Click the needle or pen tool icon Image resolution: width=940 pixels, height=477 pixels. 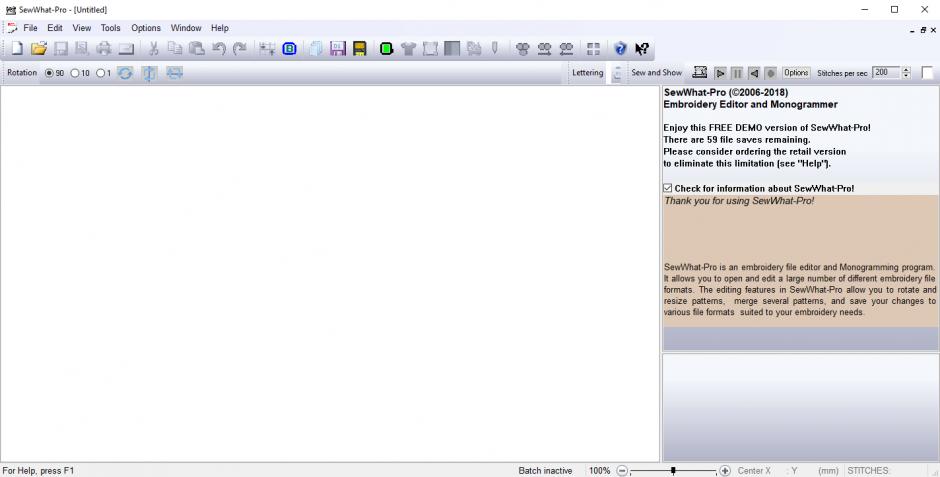[x=495, y=49]
